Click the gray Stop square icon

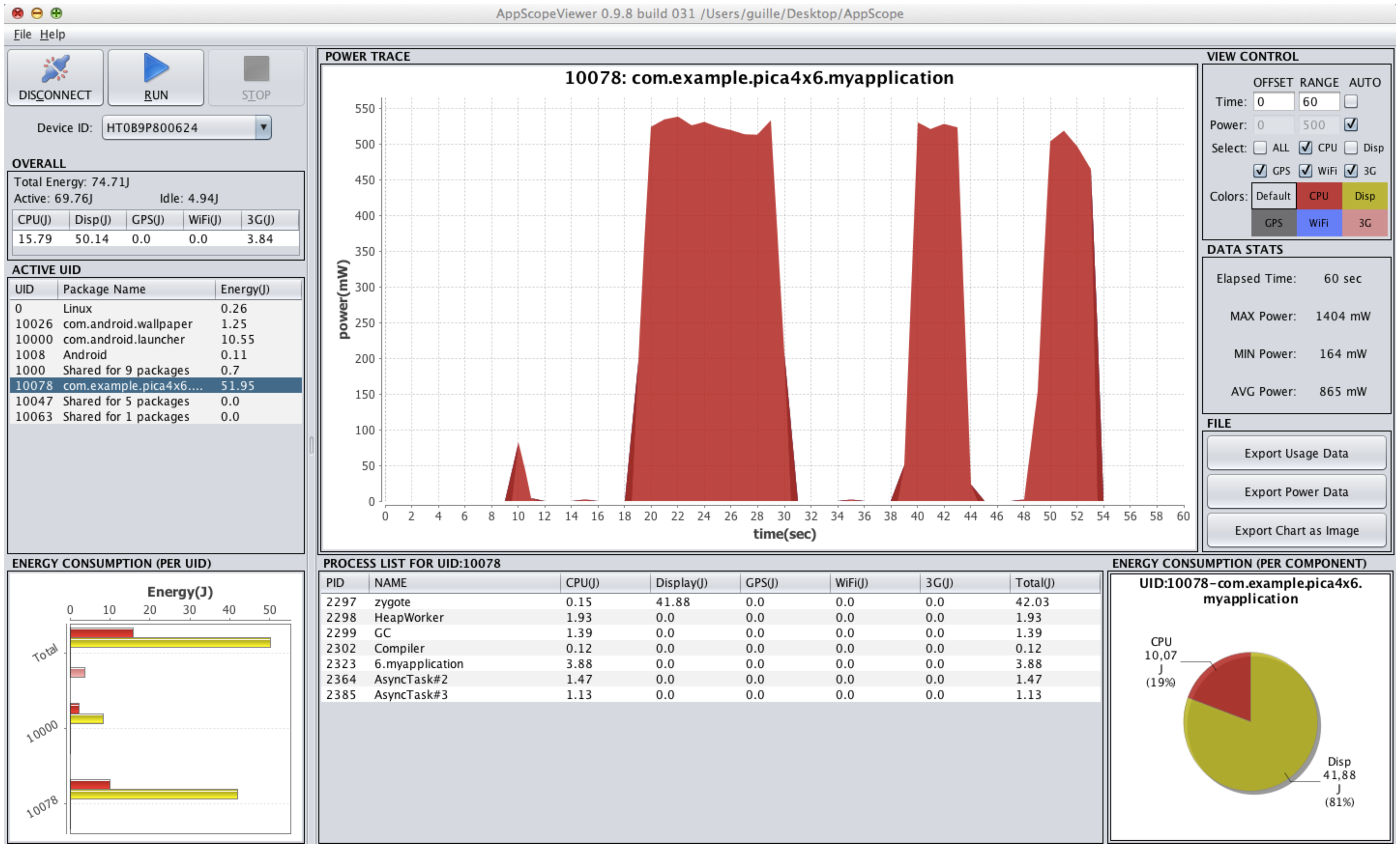click(x=256, y=69)
